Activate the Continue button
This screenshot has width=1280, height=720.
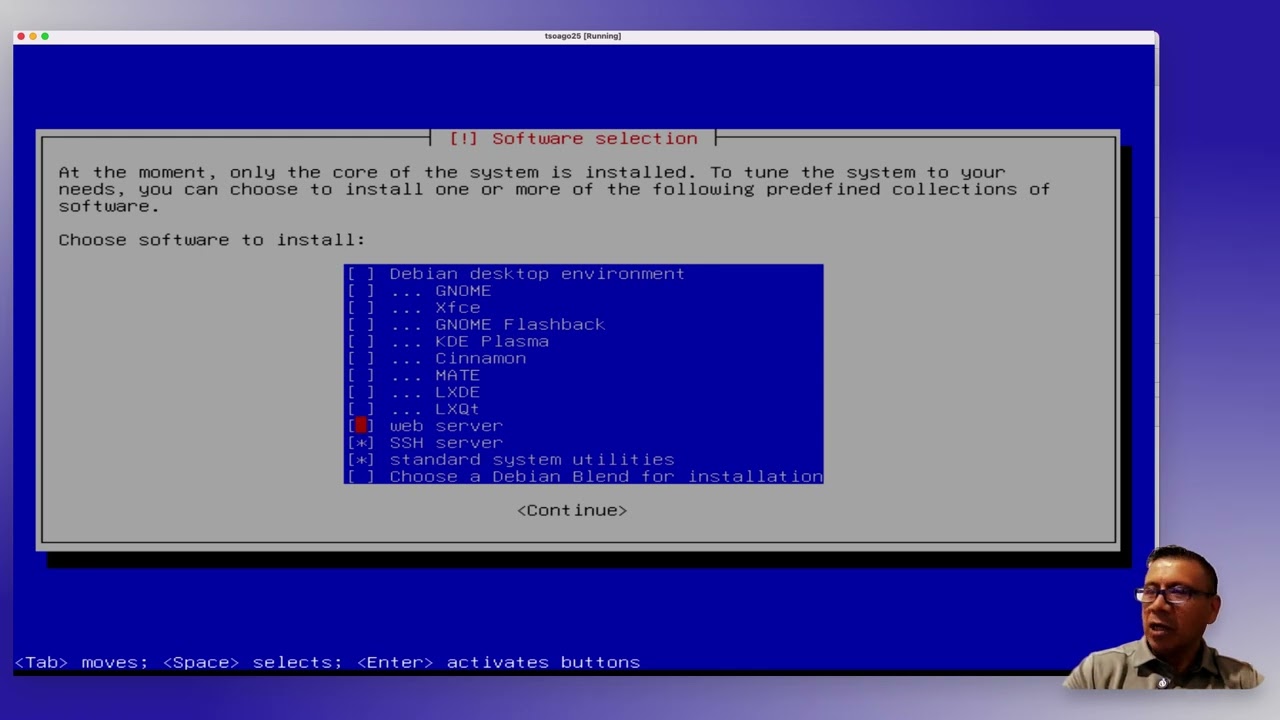572,510
